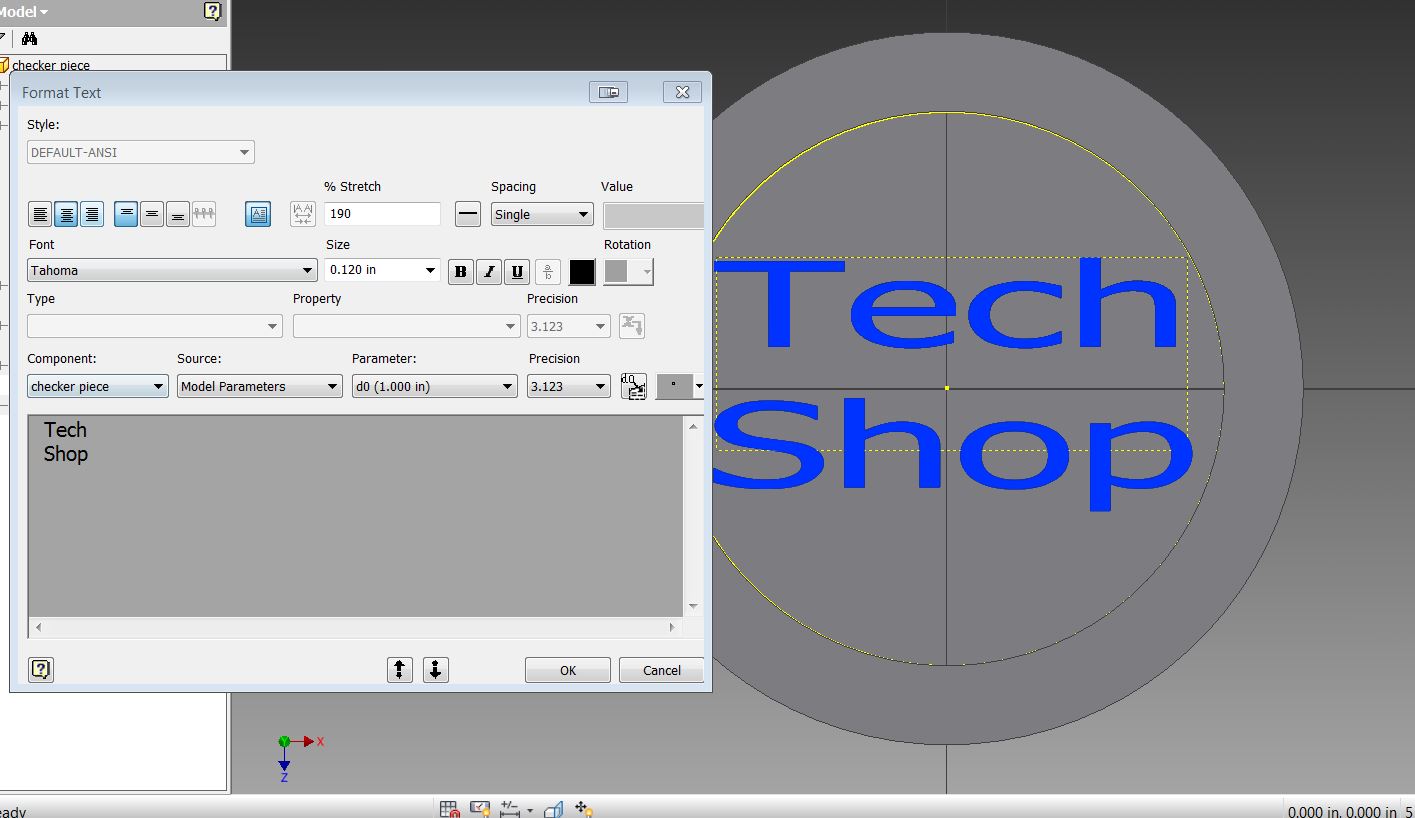
Task: Open the Model browser dropdown
Action: (22, 12)
